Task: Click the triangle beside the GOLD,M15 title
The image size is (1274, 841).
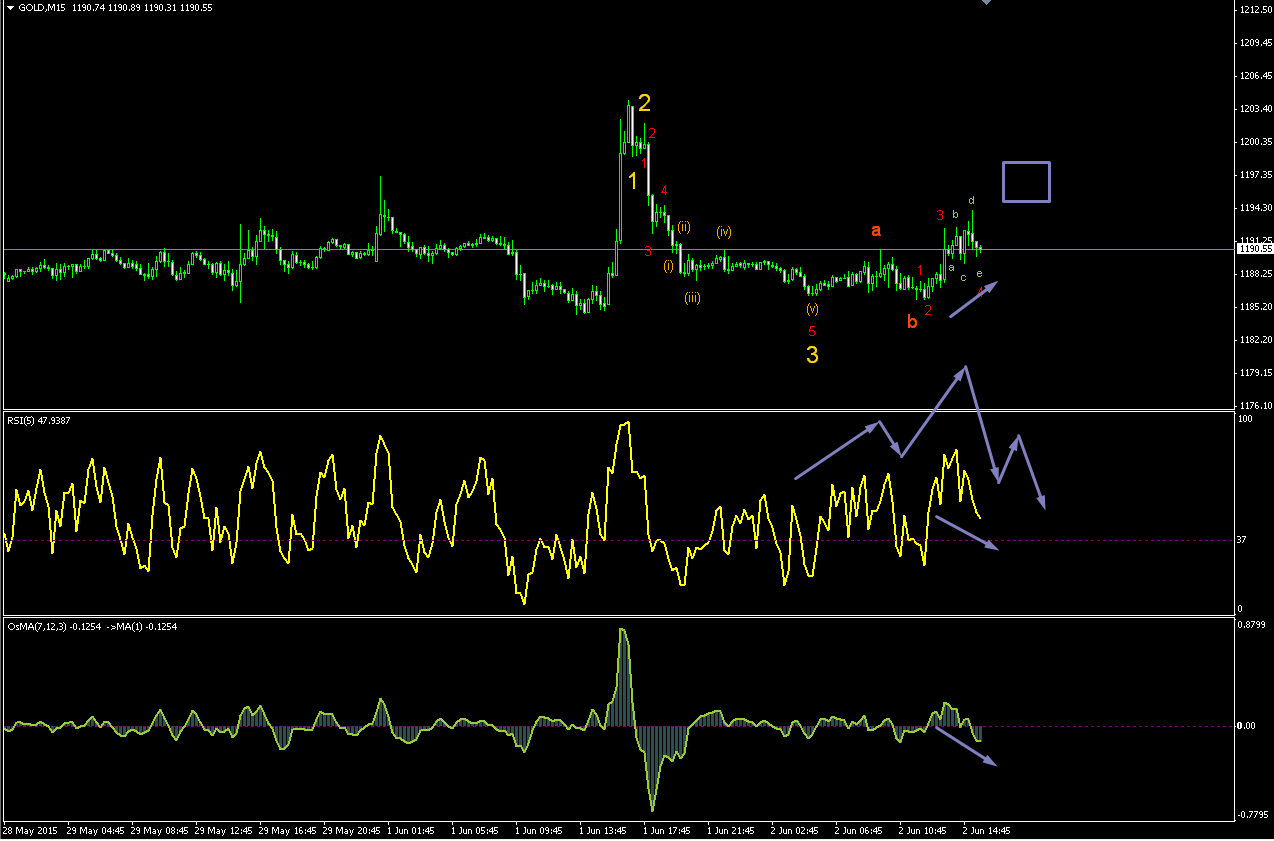Action: [9, 7]
